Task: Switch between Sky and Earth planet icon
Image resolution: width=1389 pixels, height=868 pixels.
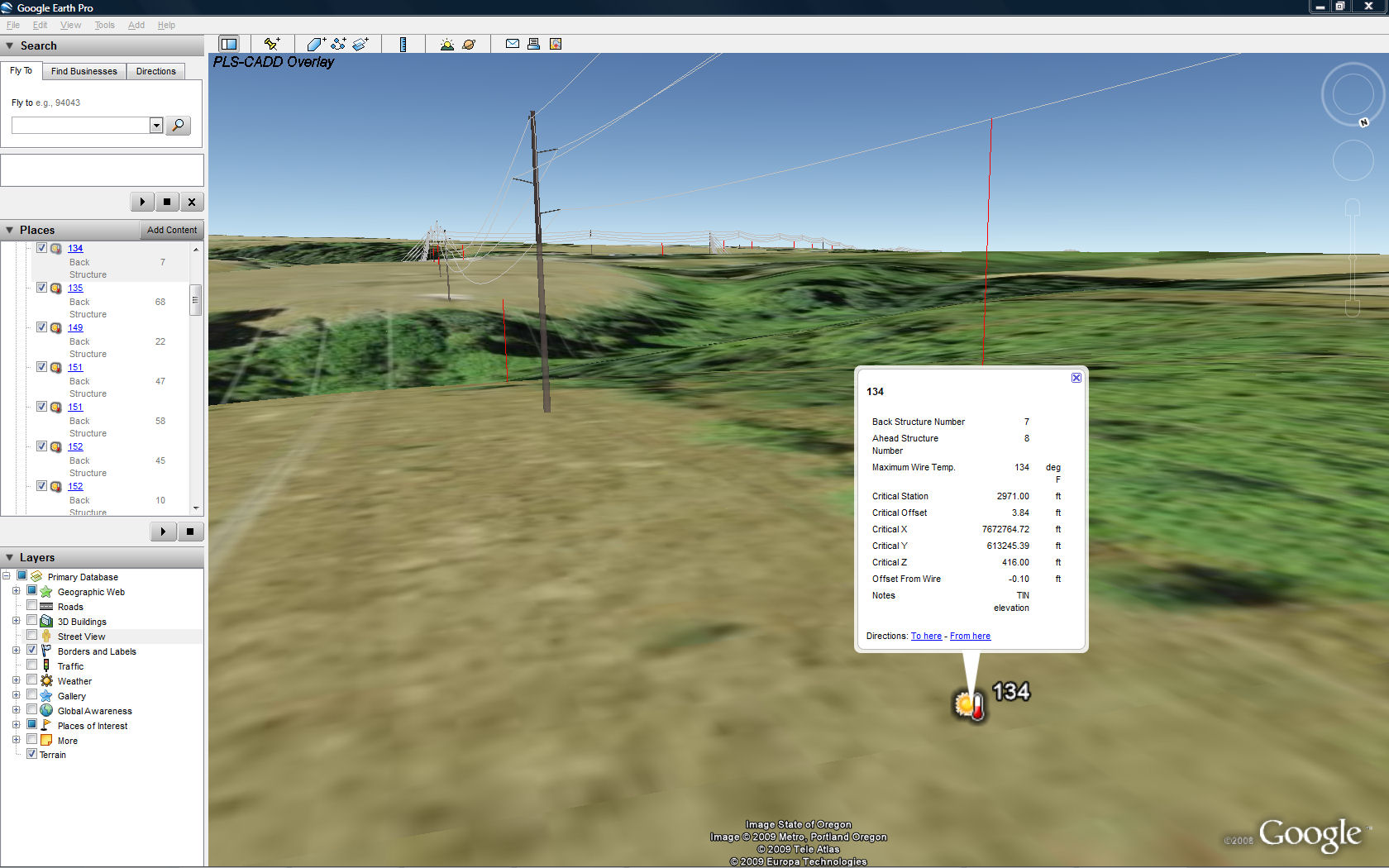Action: 469,44
